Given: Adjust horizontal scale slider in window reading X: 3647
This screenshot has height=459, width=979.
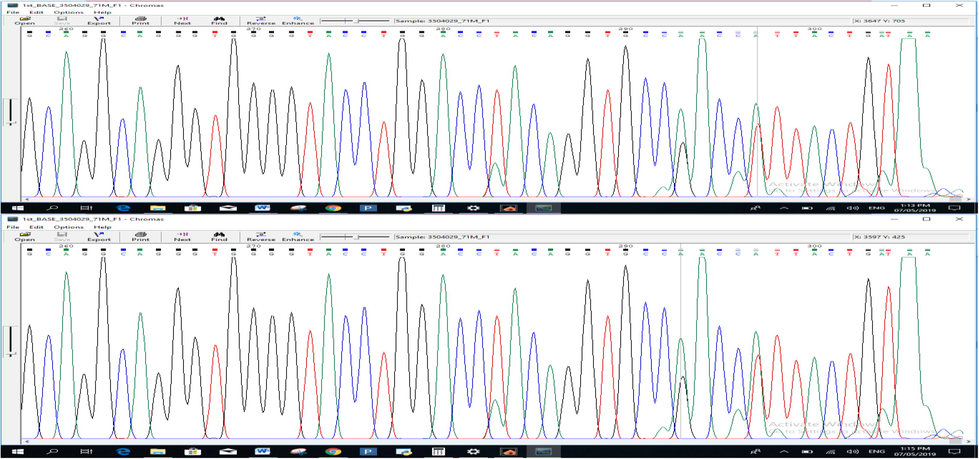Looking at the screenshot, I should (355, 21).
